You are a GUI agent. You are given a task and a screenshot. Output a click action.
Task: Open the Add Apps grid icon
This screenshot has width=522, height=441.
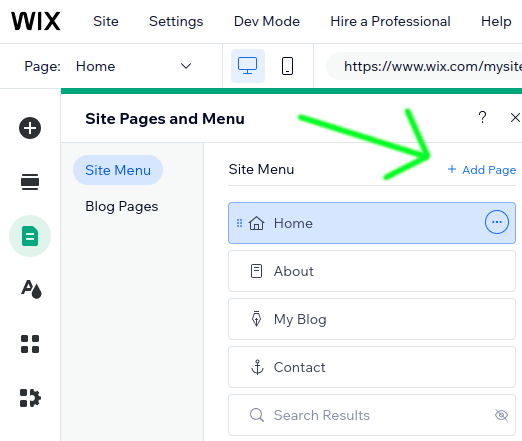point(30,344)
